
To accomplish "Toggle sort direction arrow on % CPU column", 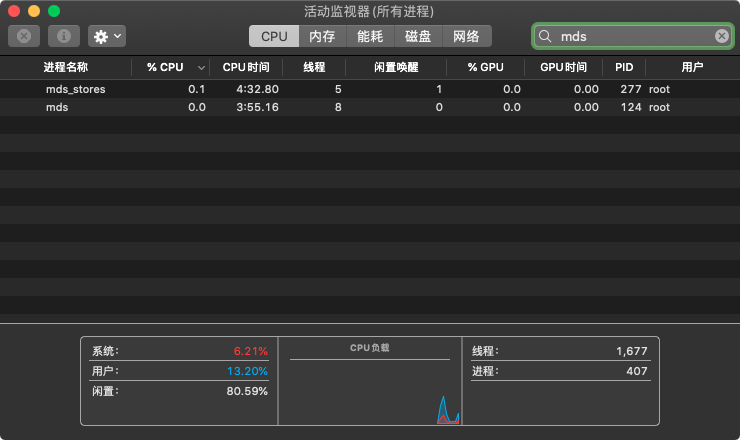I will pos(202,68).
